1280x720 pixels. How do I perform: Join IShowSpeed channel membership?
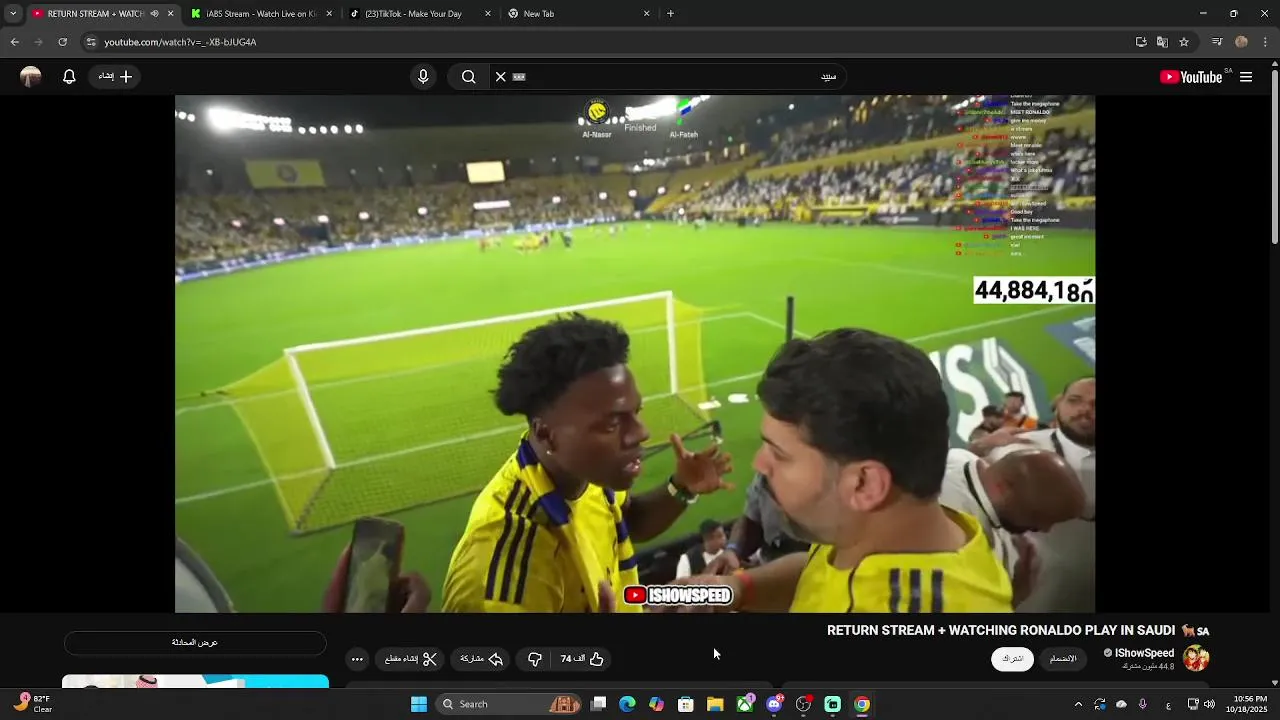coord(1063,659)
